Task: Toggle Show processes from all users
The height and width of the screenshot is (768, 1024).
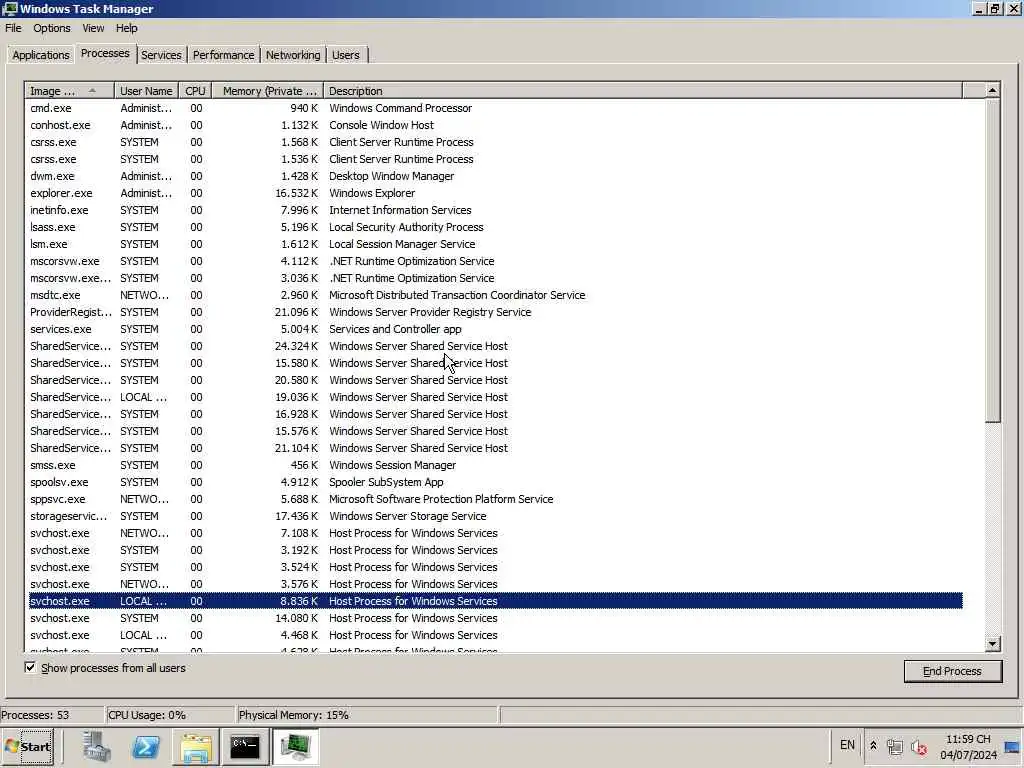Action: click(x=30, y=667)
